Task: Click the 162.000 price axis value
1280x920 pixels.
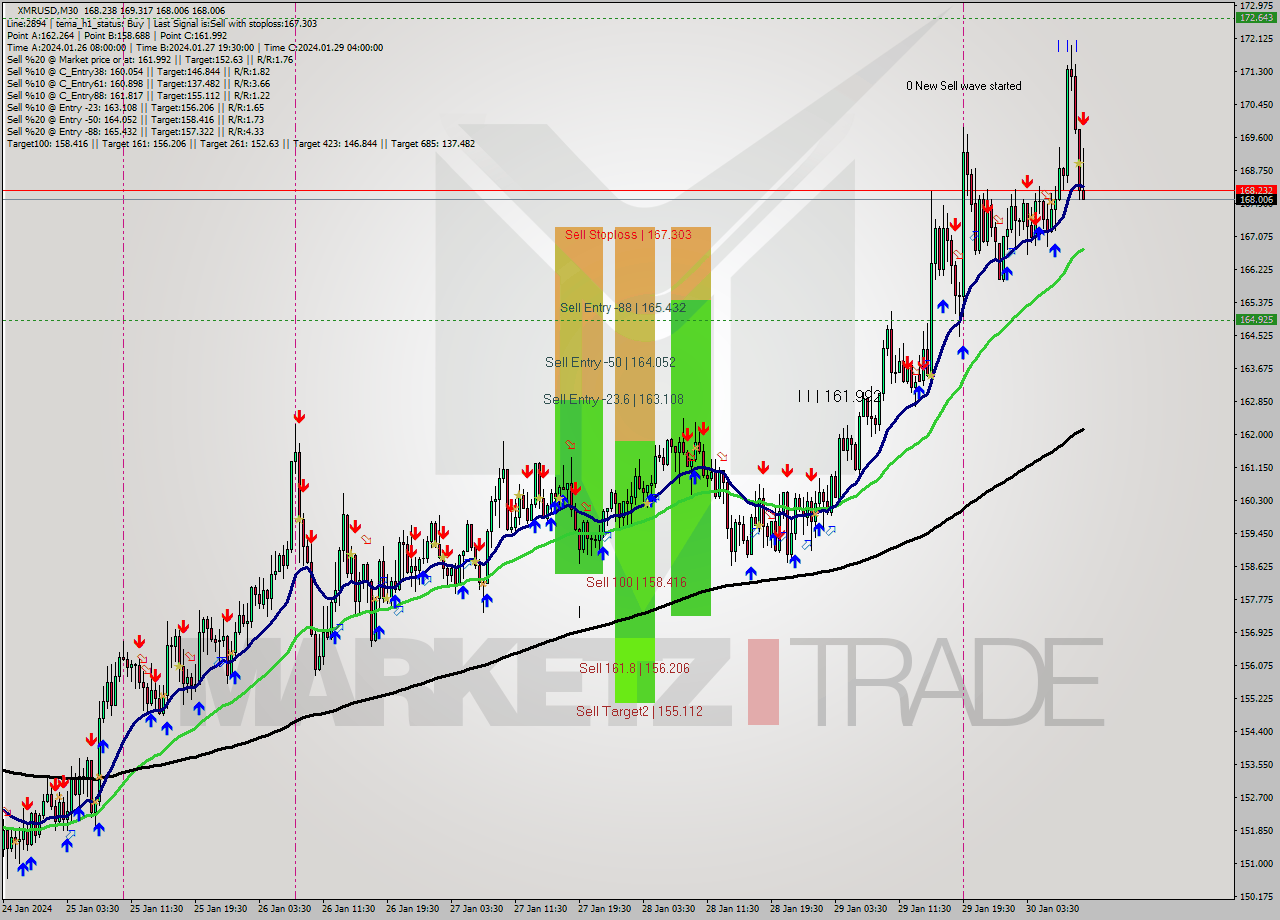Action: click(x=1256, y=435)
